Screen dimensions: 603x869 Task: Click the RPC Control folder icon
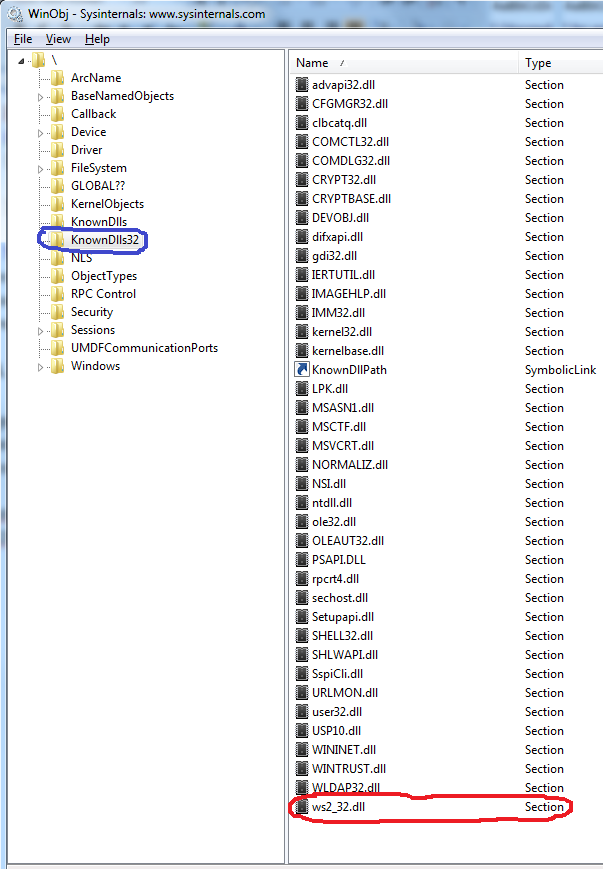58,294
